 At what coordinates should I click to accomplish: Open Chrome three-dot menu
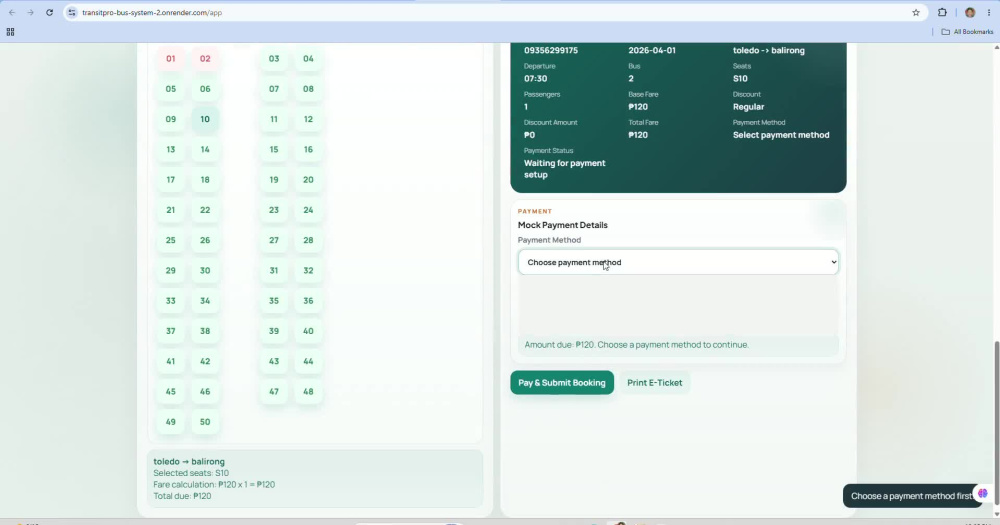pyautogui.click(x=989, y=12)
